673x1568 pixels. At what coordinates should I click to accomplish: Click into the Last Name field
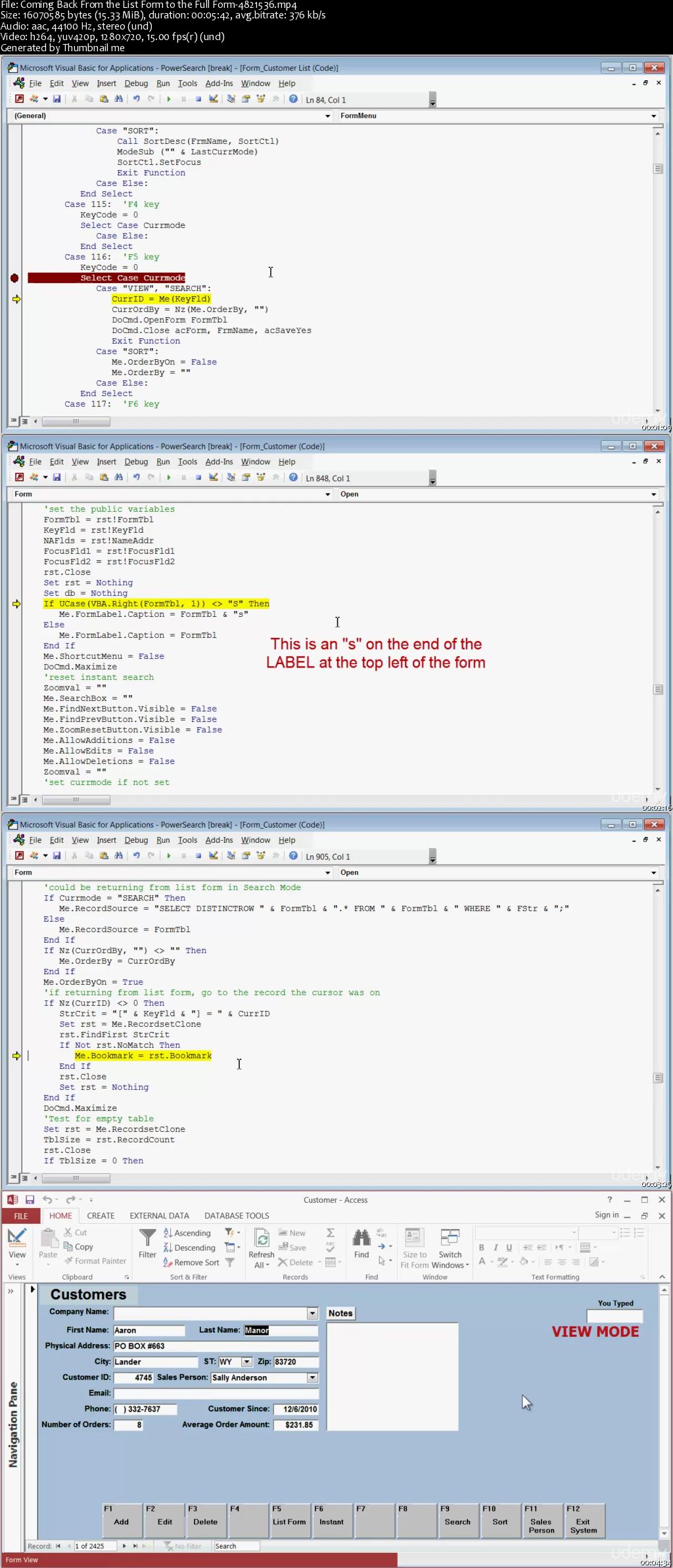click(x=281, y=1330)
